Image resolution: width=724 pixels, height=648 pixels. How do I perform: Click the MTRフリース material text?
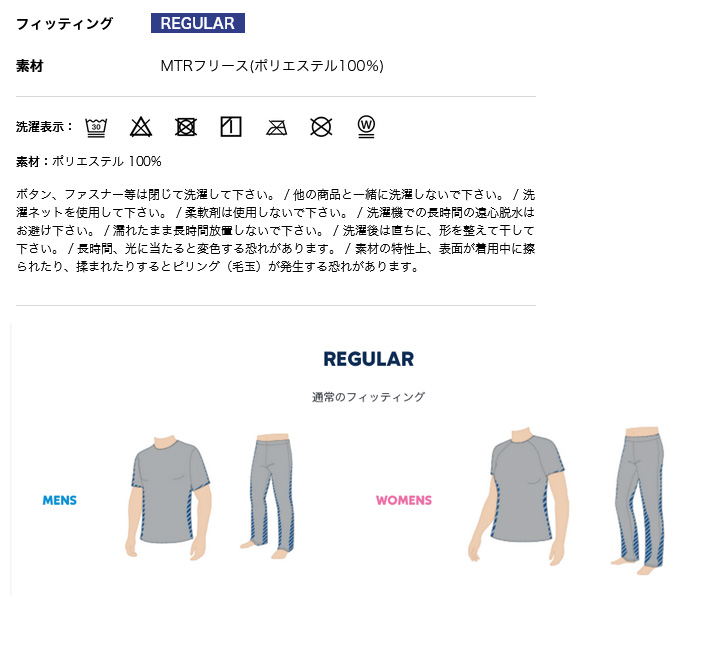pos(272,66)
